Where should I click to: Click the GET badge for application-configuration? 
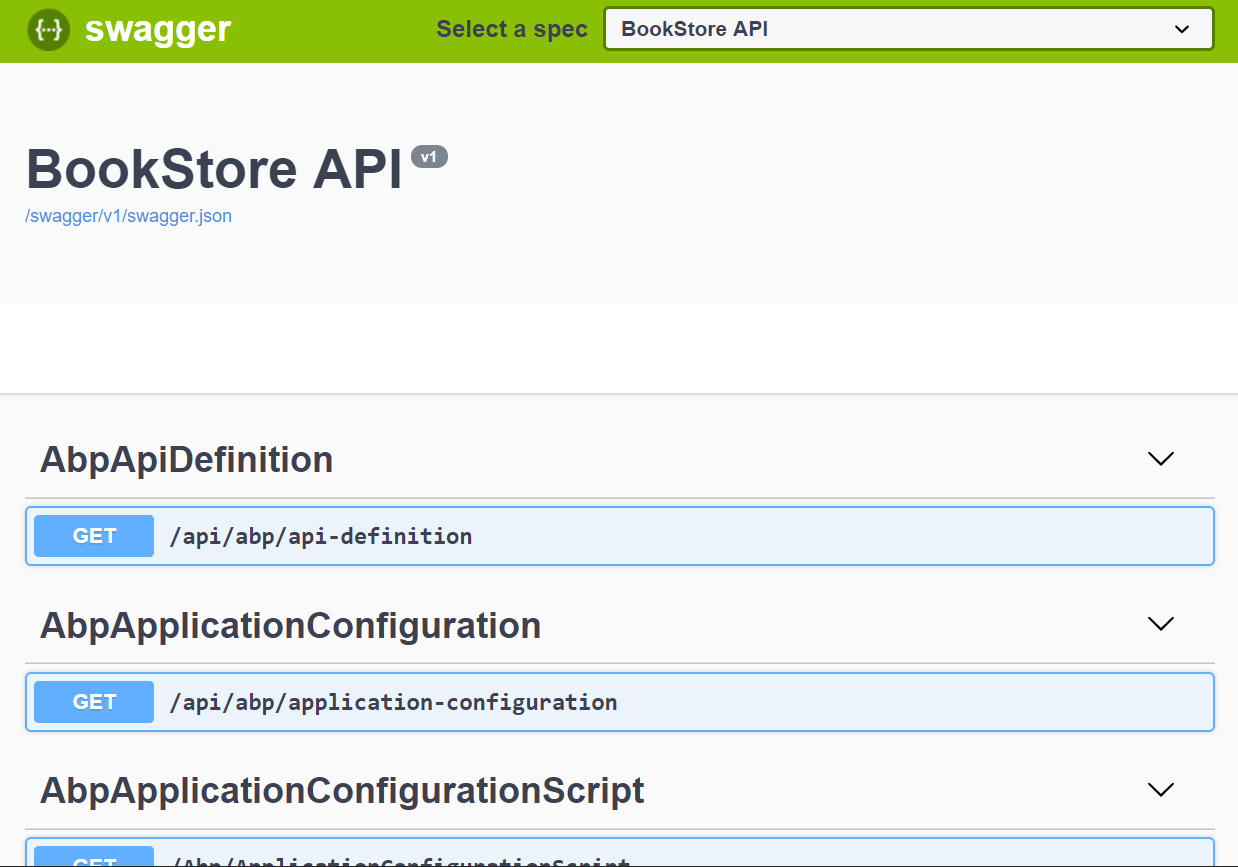coord(94,702)
